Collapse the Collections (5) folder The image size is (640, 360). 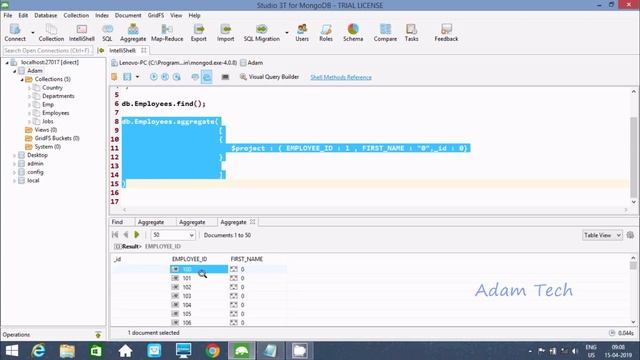click(22, 79)
